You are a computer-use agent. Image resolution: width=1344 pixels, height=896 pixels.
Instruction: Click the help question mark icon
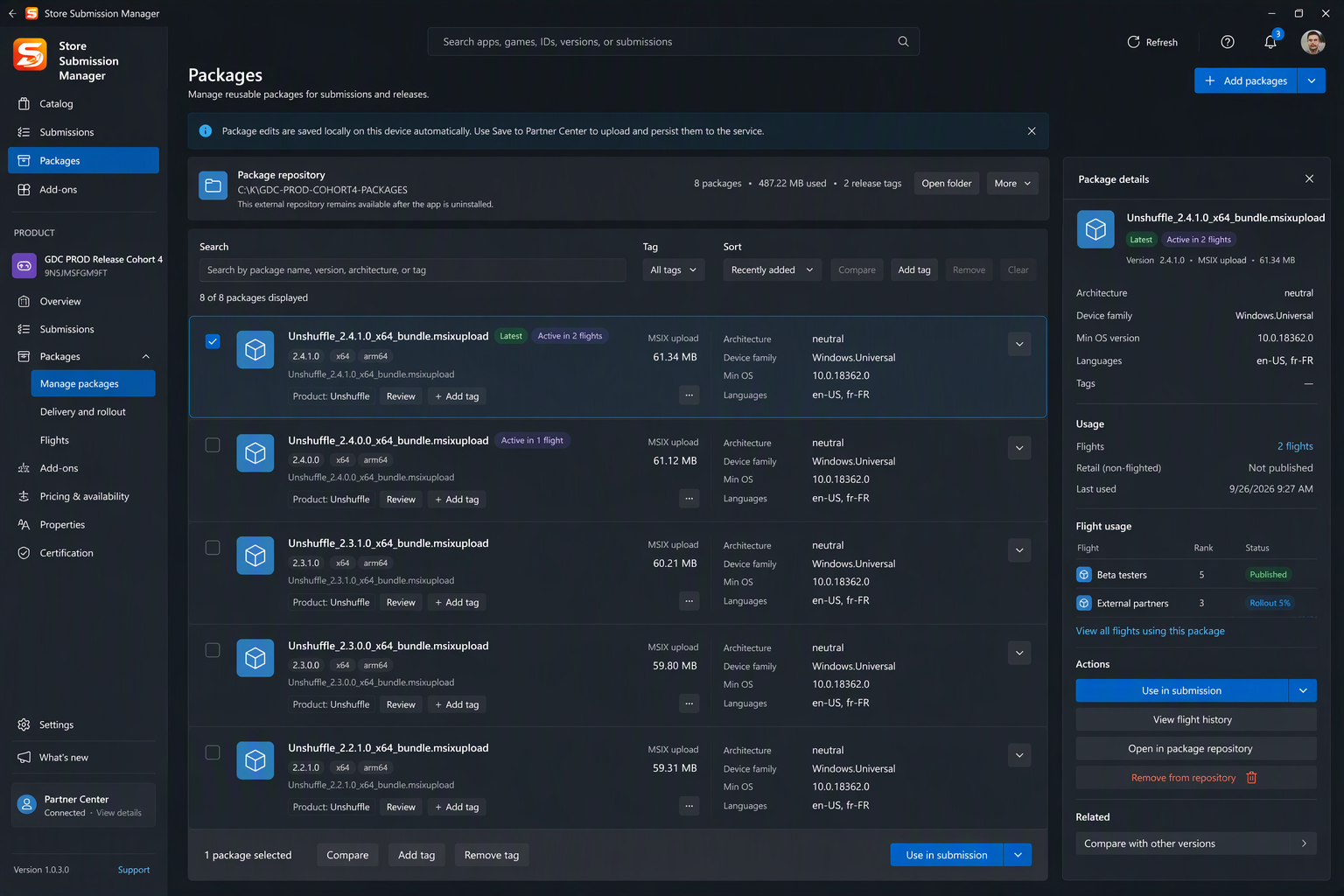(x=1228, y=42)
